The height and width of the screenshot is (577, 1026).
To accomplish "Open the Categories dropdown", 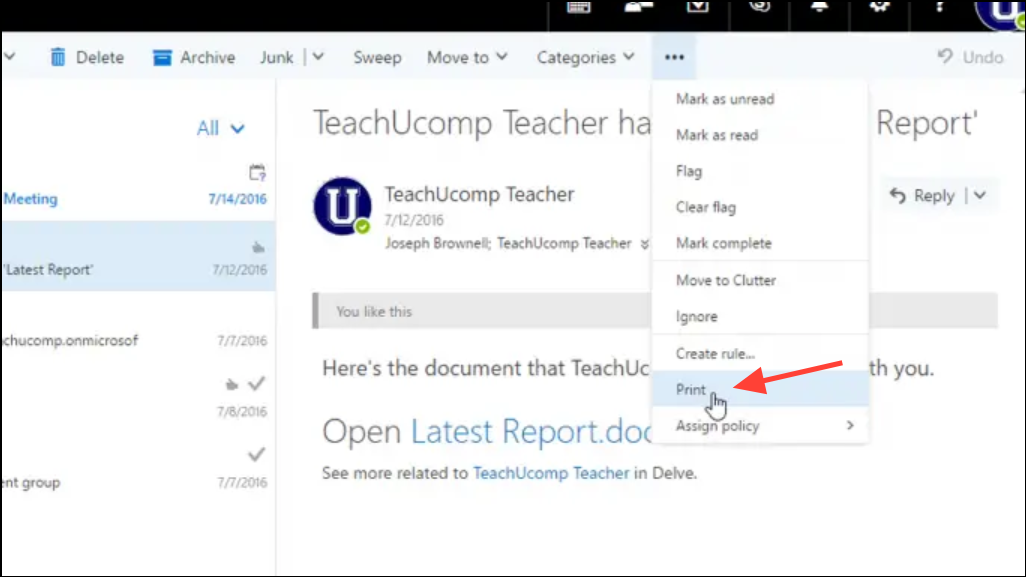I will pyautogui.click(x=585, y=58).
